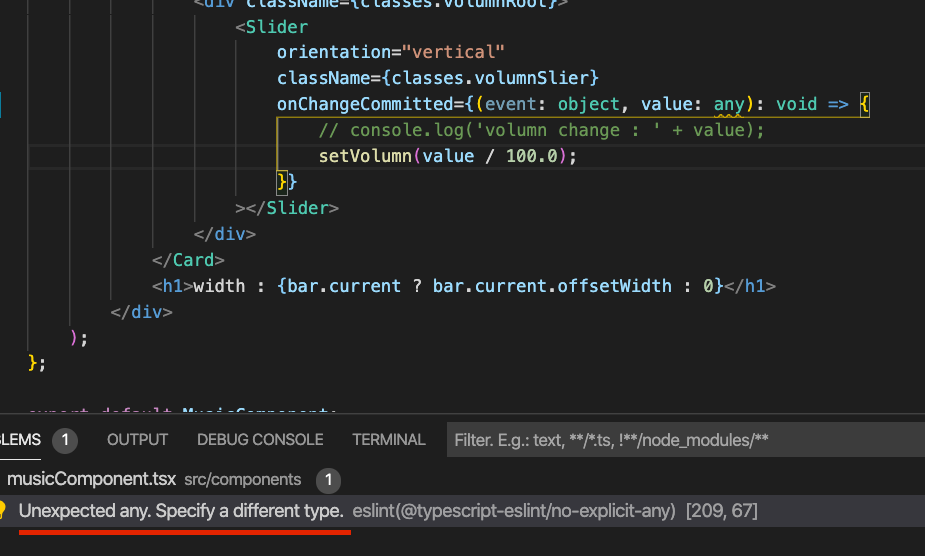Viewport: 925px width, 556px height.
Task: Click the void return type keyword
Action: tap(796, 104)
